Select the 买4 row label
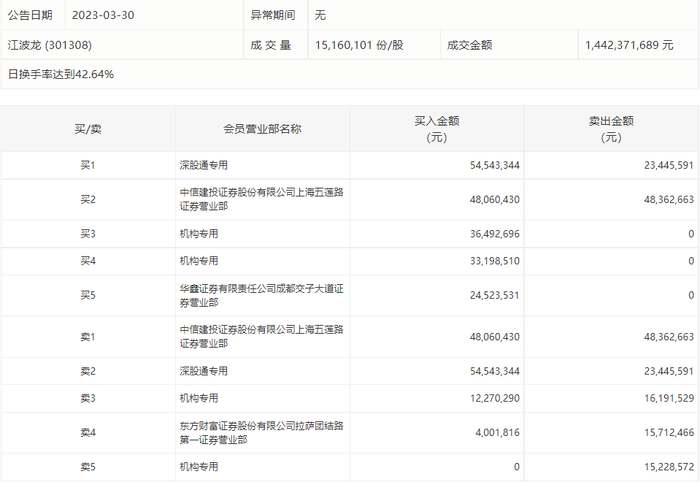 click(x=88, y=261)
